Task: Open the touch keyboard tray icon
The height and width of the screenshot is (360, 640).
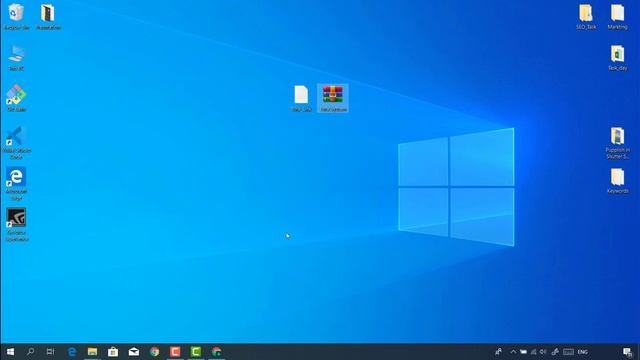Action: [x=569, y=352]
